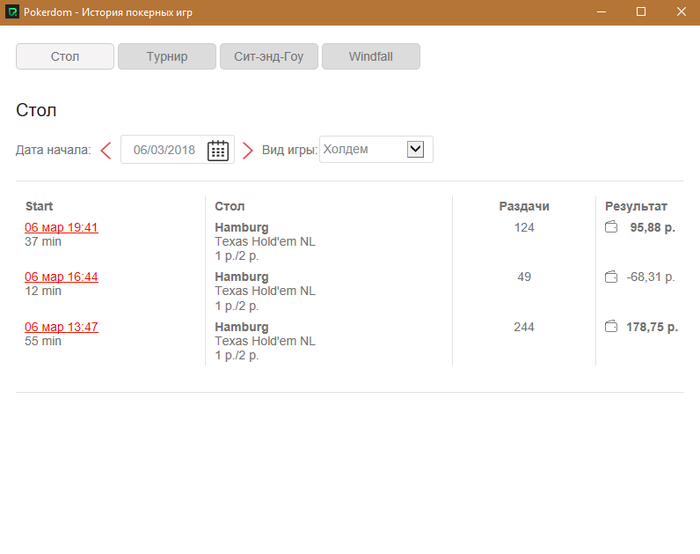Click the Вид игры label

coord(289,150)
